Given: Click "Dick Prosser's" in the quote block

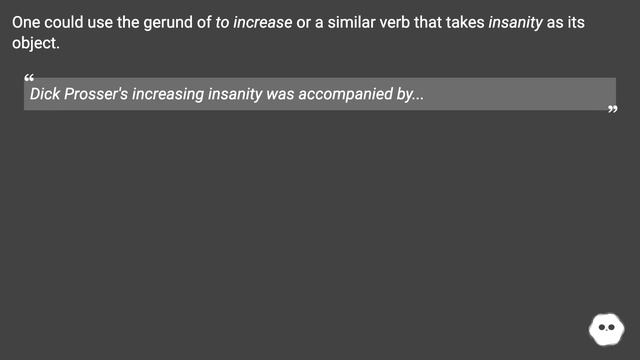Looking at the screenshot, I should (x=79, y=94).
